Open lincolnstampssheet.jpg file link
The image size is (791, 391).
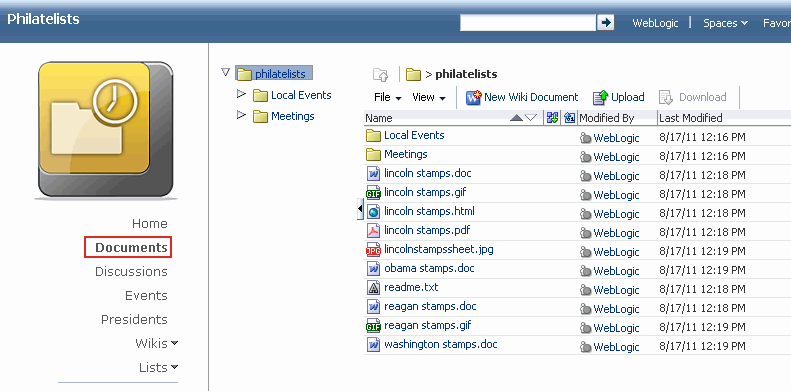[439, 249]
